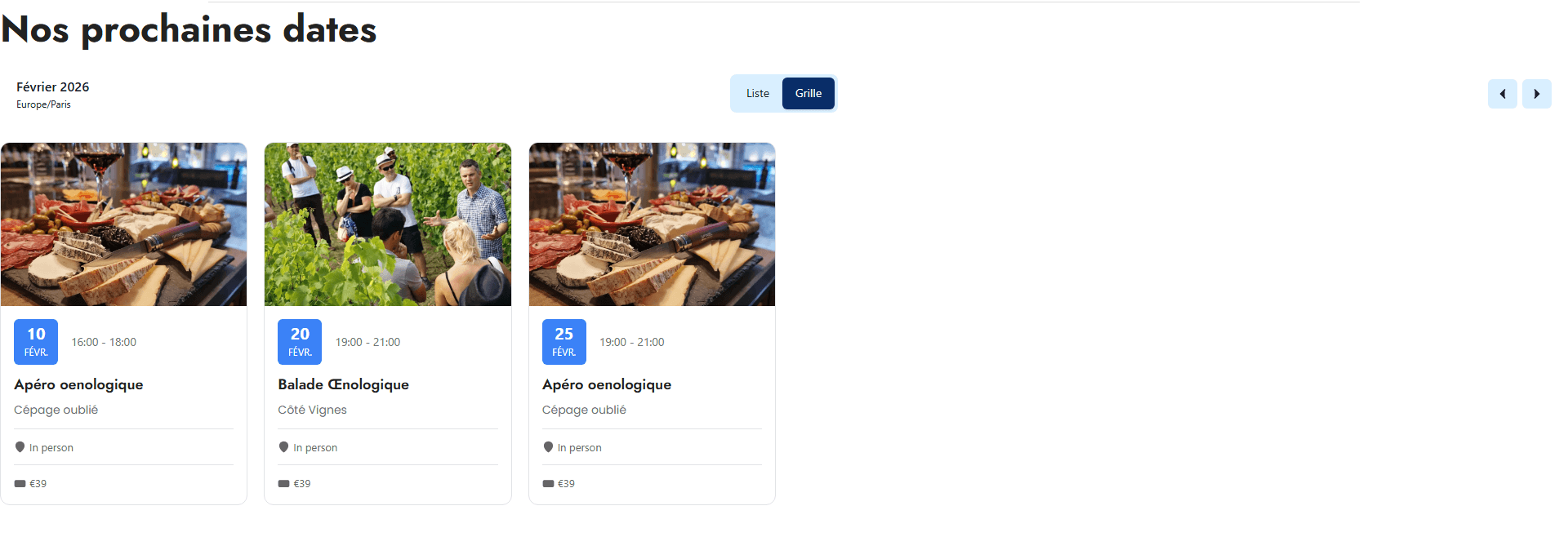
Task: Click the Février 2026 month label
Action: pyautogui.click(x=53, y=87)
